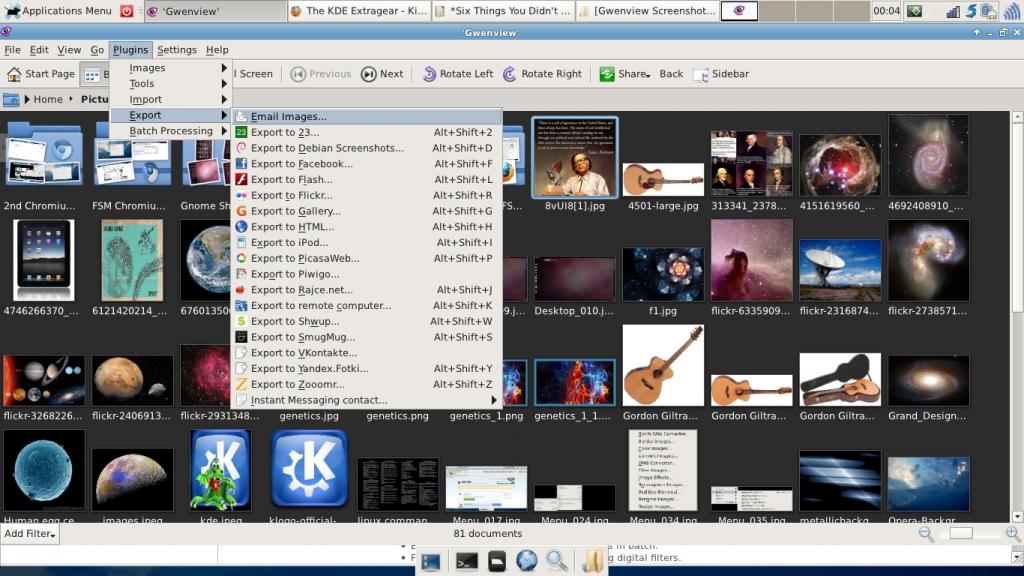This screenshot has height=576, width=1024.
Task: Click the HTML globe icon in Export menu
Action: pyautogui.click(x=241, y=227)
